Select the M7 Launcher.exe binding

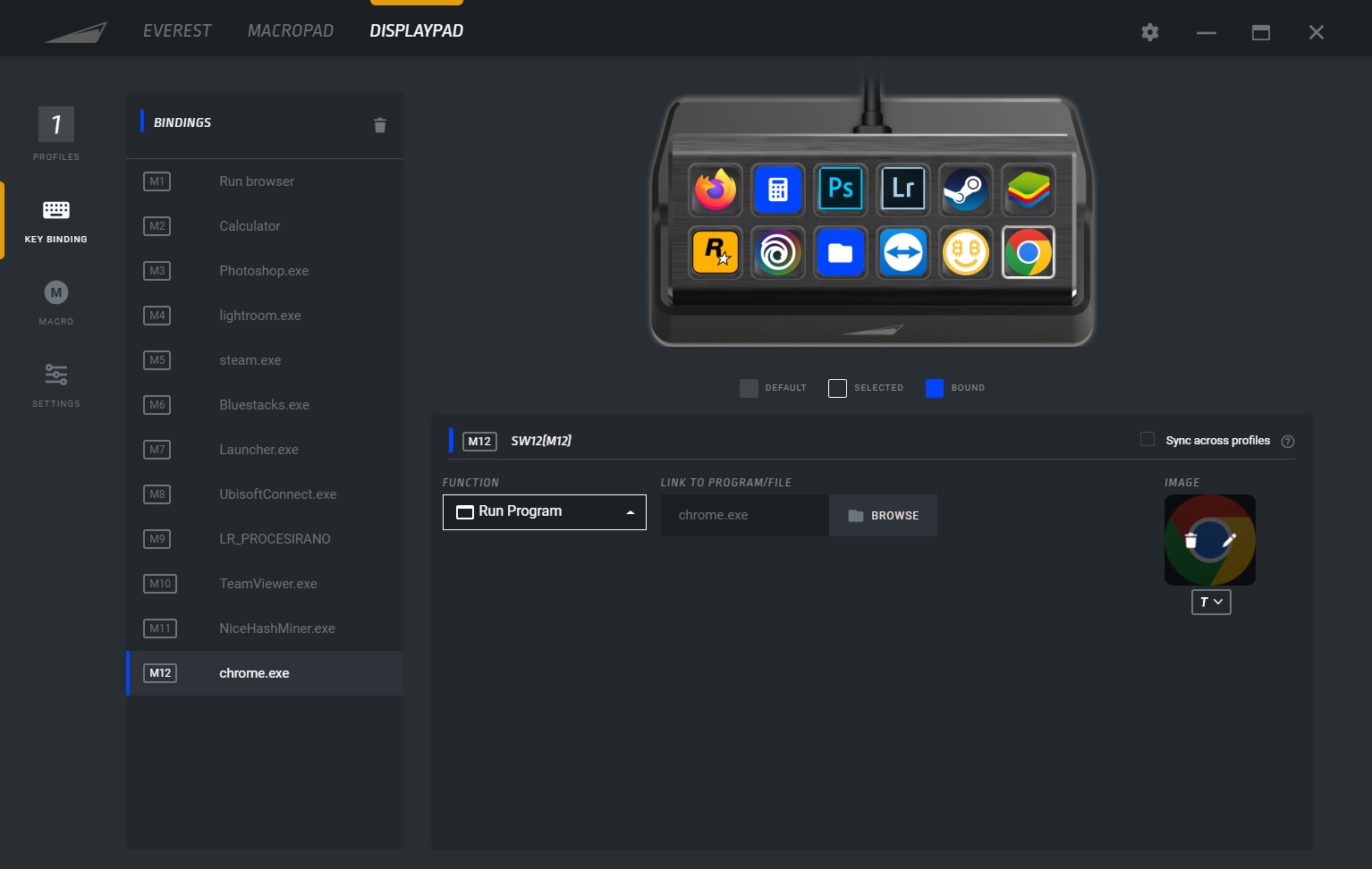(x=265, y=450)
